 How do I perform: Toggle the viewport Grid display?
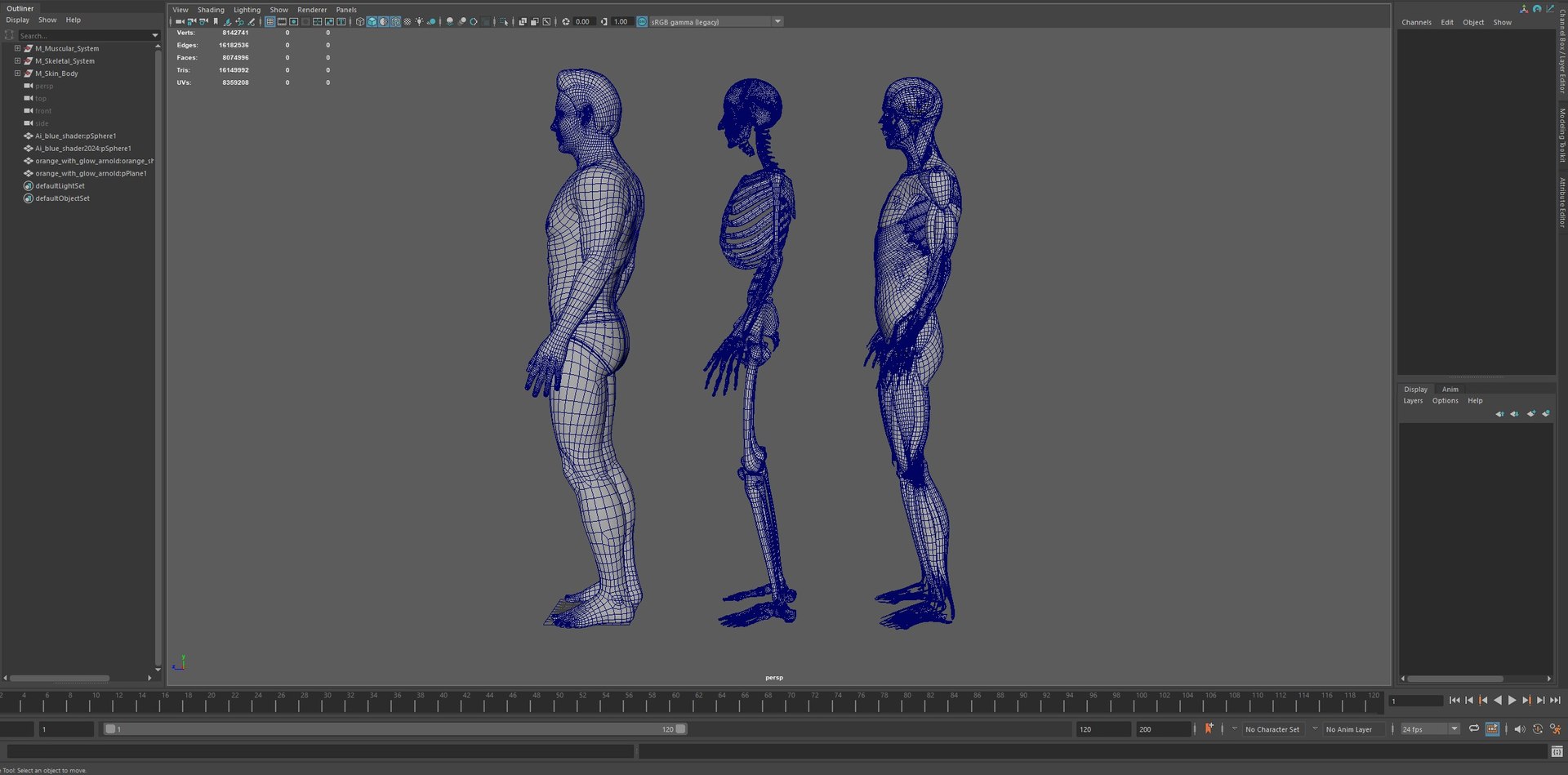point(270,22)
